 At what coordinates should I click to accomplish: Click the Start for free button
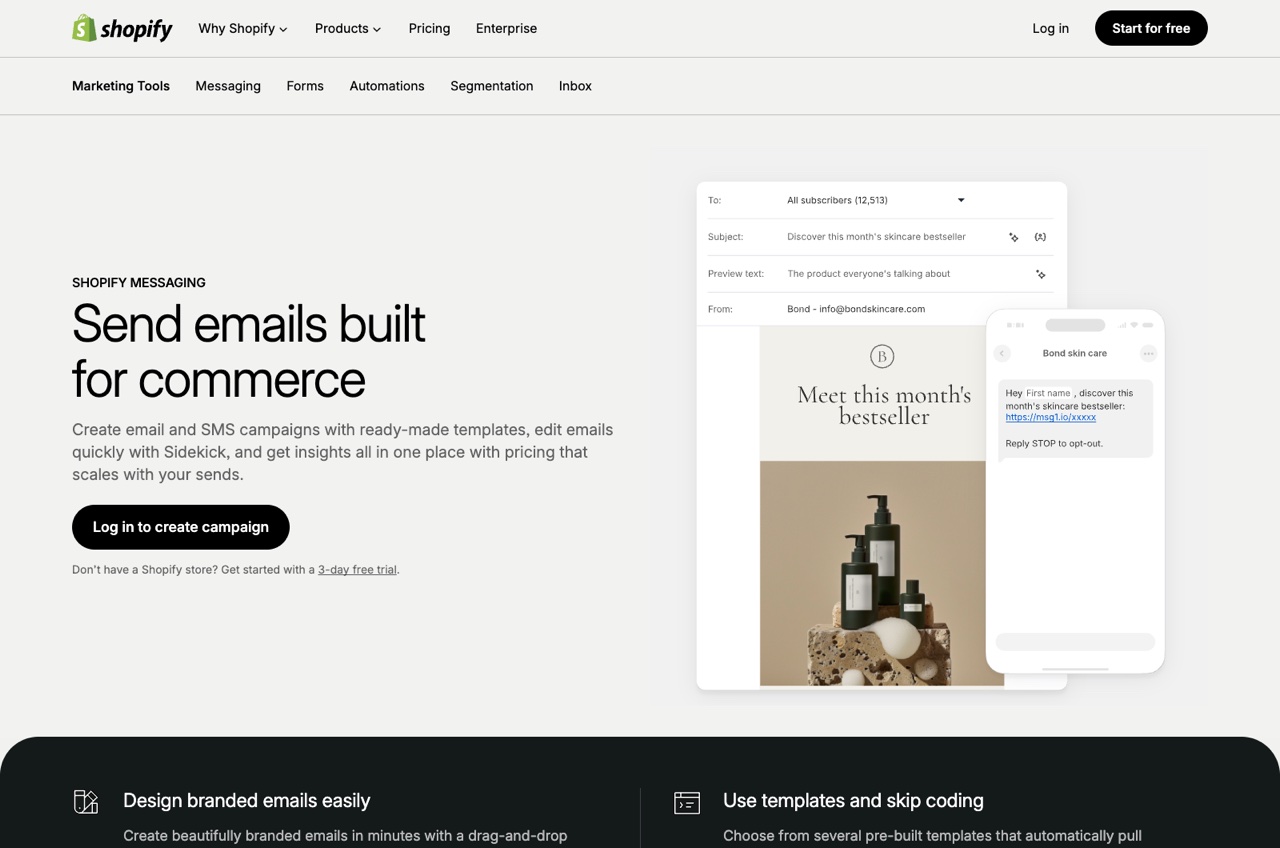[x=1151, y=28]
